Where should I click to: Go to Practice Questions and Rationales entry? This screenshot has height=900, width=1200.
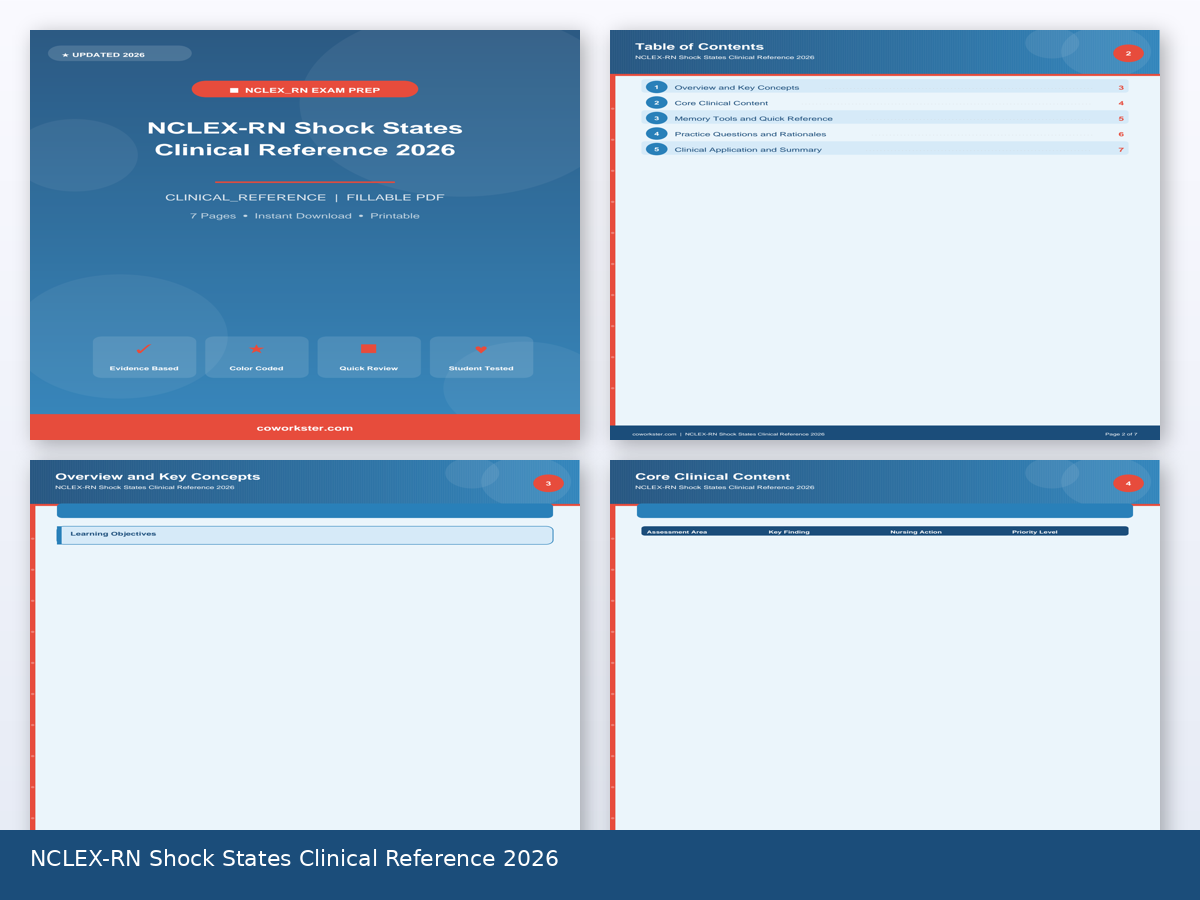coord(750,134)
